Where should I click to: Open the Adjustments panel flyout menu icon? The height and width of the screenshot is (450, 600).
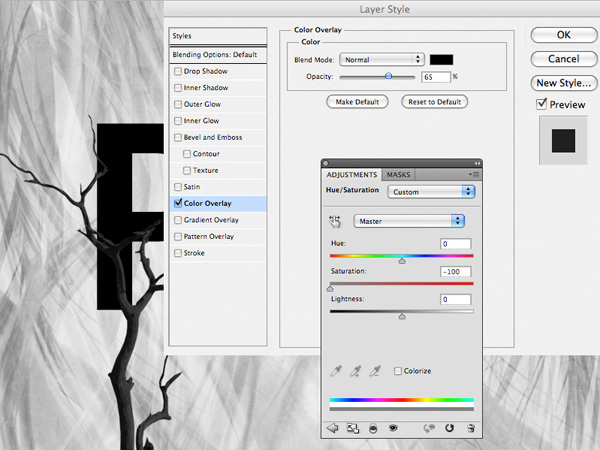(x=474, y=174)
